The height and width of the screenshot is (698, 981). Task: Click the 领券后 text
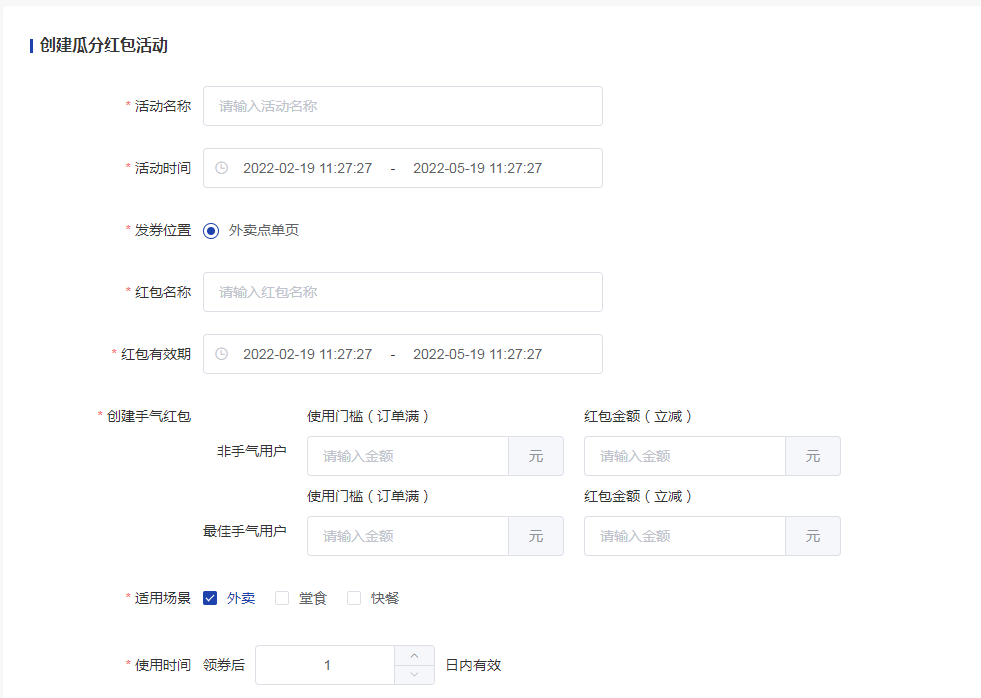(224, 665)
